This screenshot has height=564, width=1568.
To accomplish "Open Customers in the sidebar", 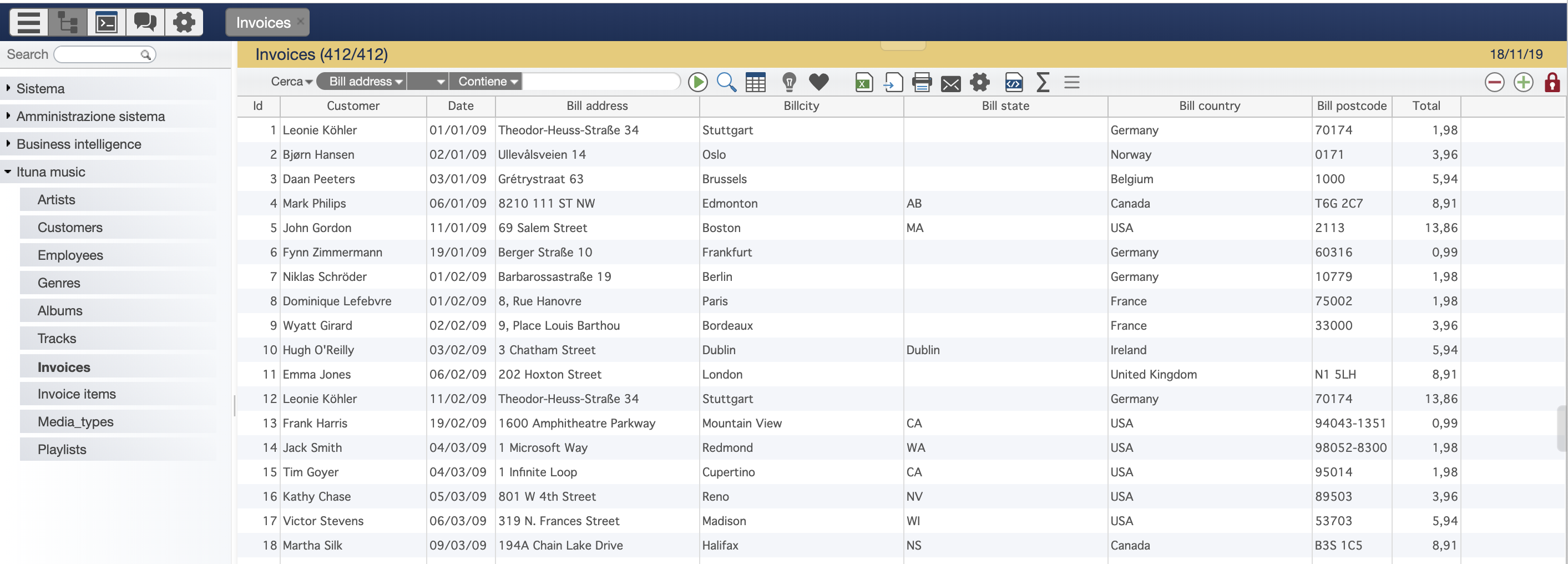I will pos(118,227).
